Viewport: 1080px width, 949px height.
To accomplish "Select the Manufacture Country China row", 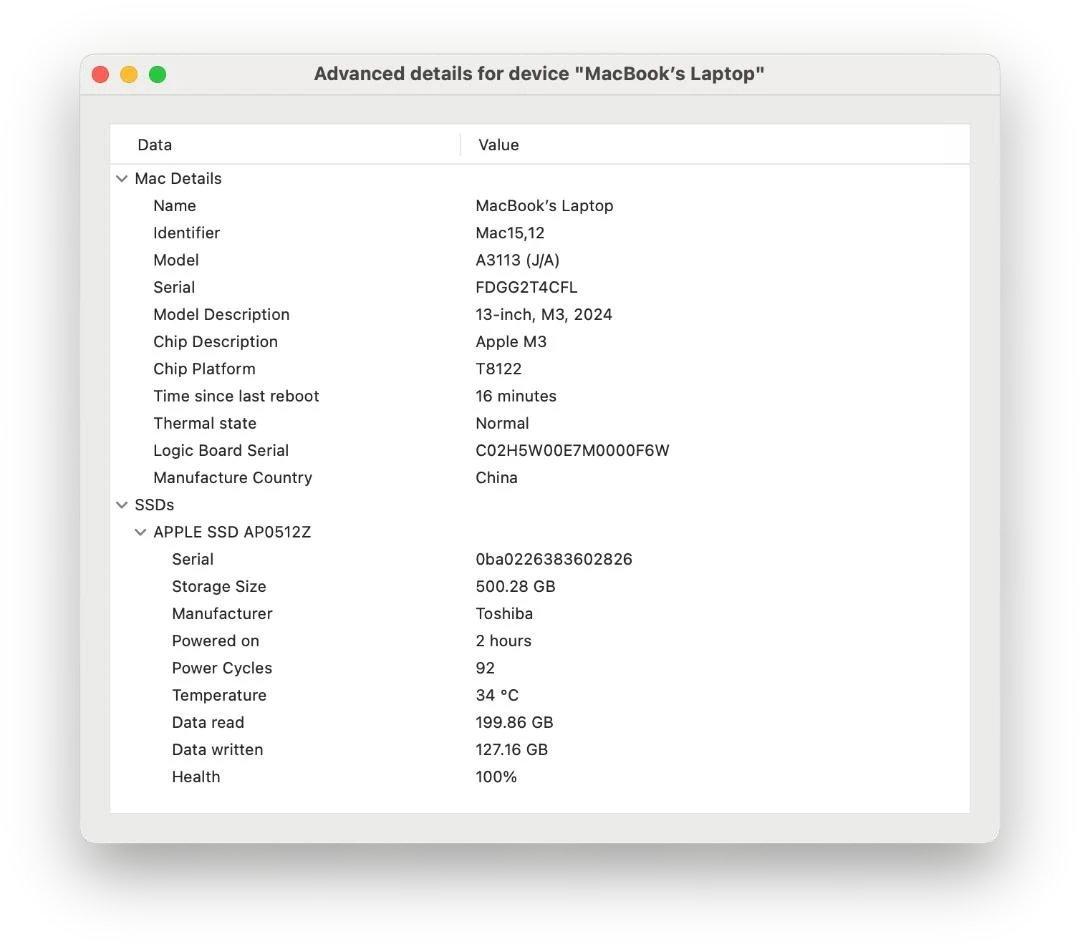I will (x=496, y=477).
